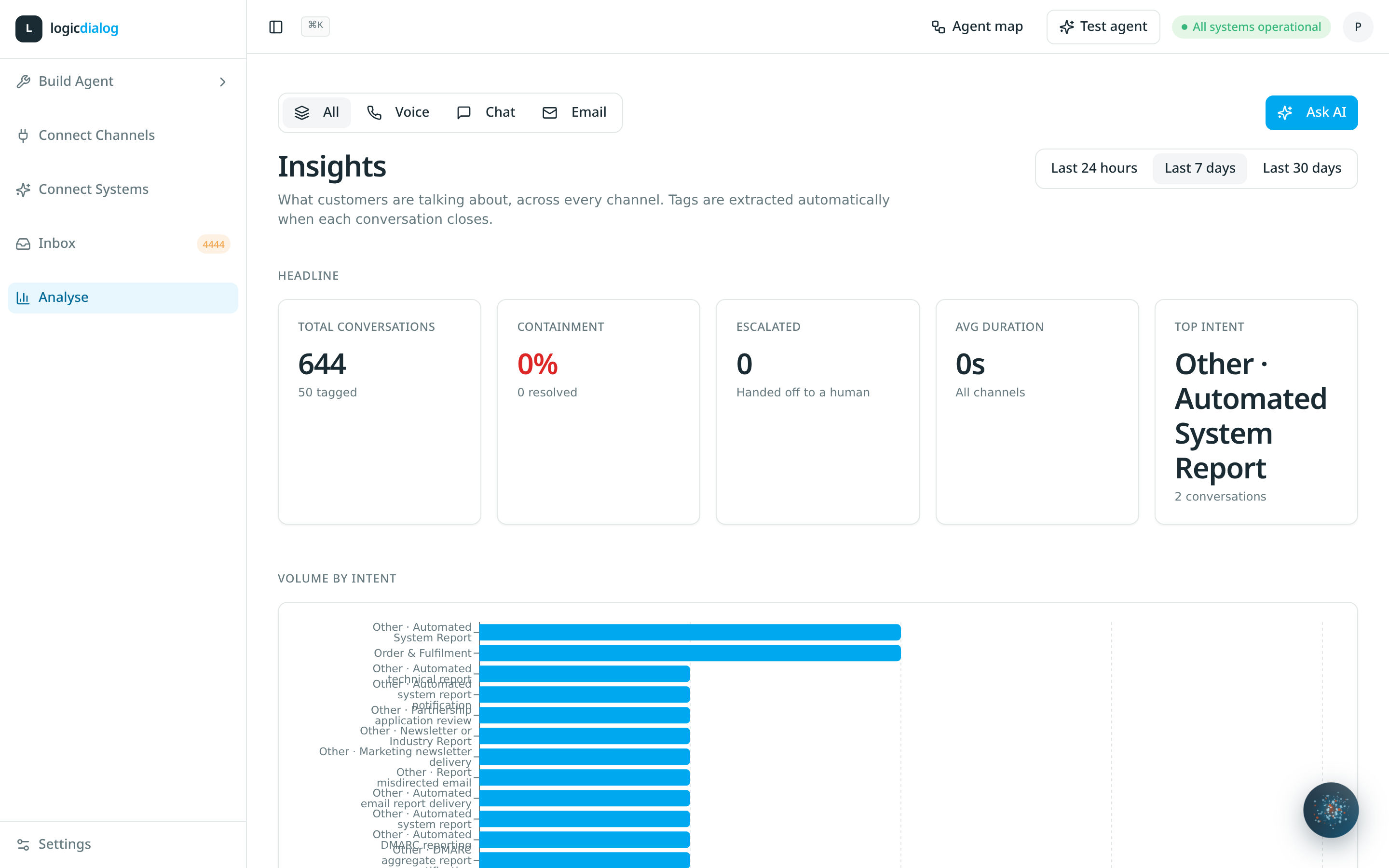Click the Report misdirected email bar

click(x=585, y=777)
